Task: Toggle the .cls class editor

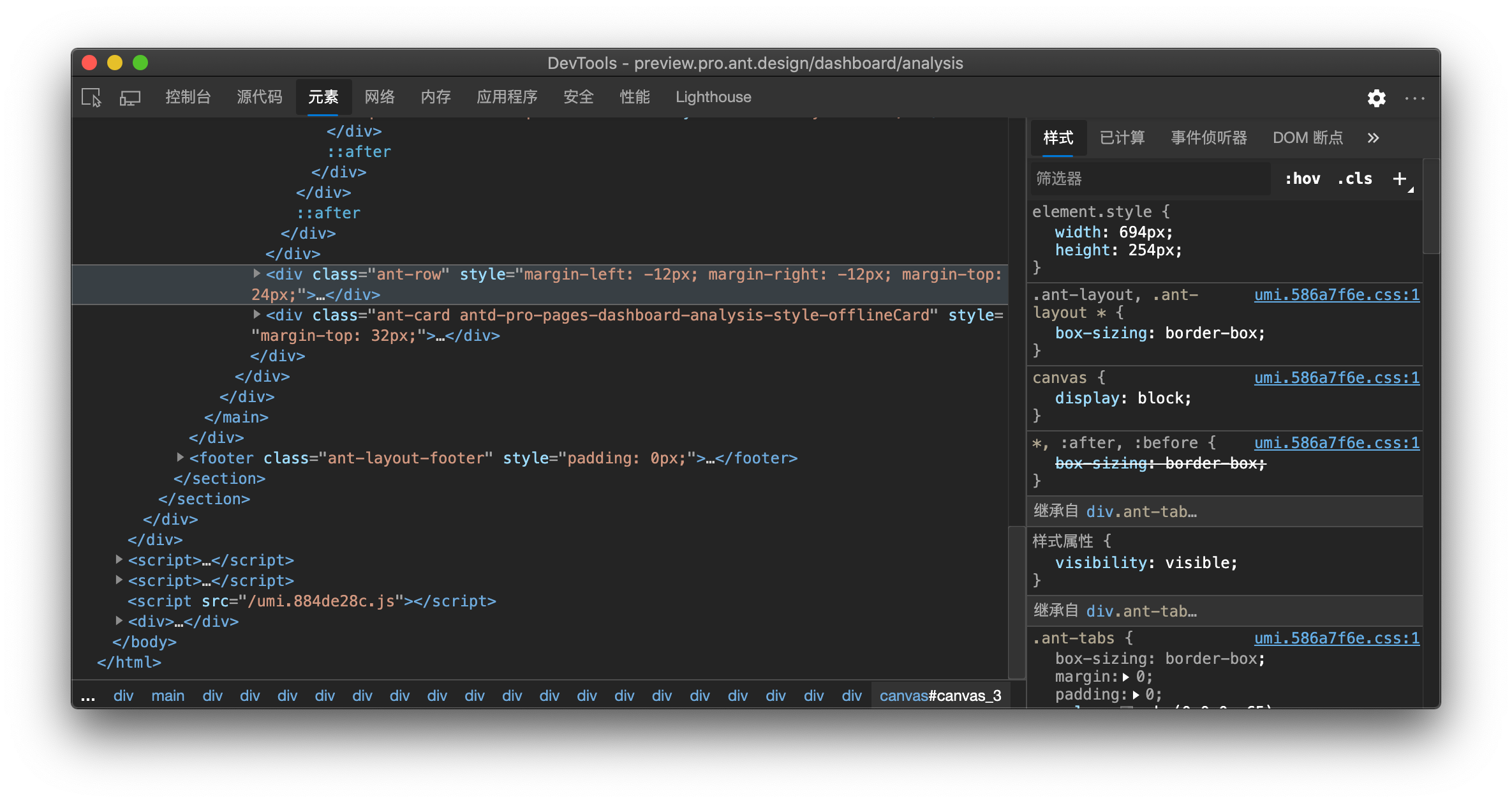Action: (1354, 179)
